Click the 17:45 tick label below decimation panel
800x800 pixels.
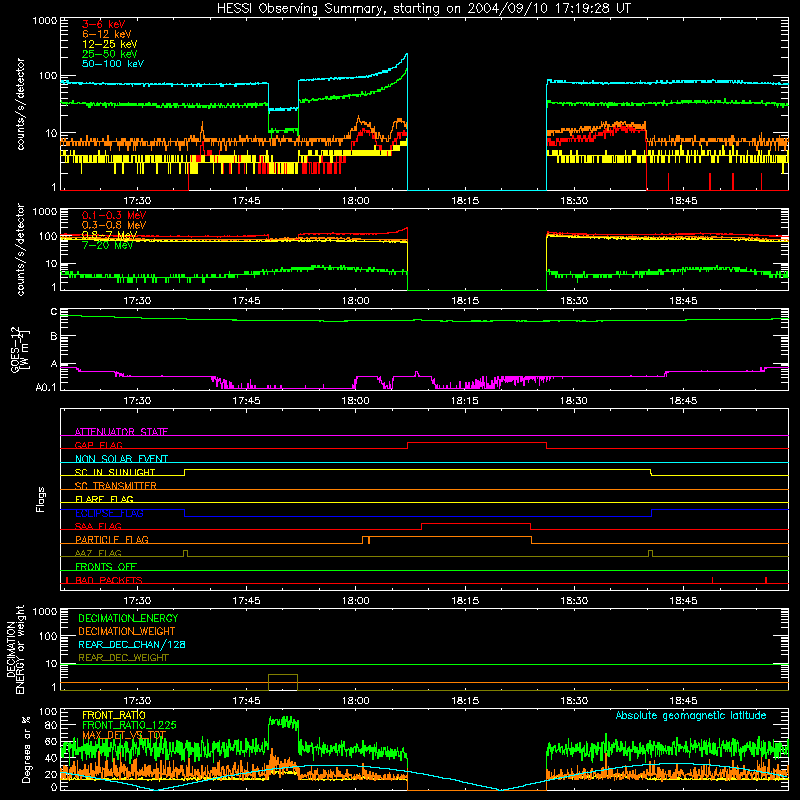[246, 701]
